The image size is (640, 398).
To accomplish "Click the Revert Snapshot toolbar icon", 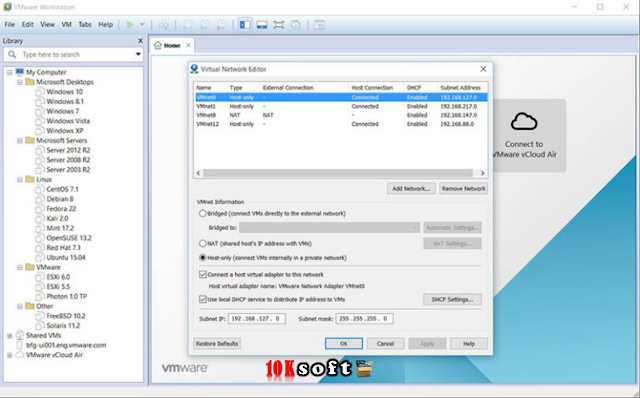I will tap(204, 25).
